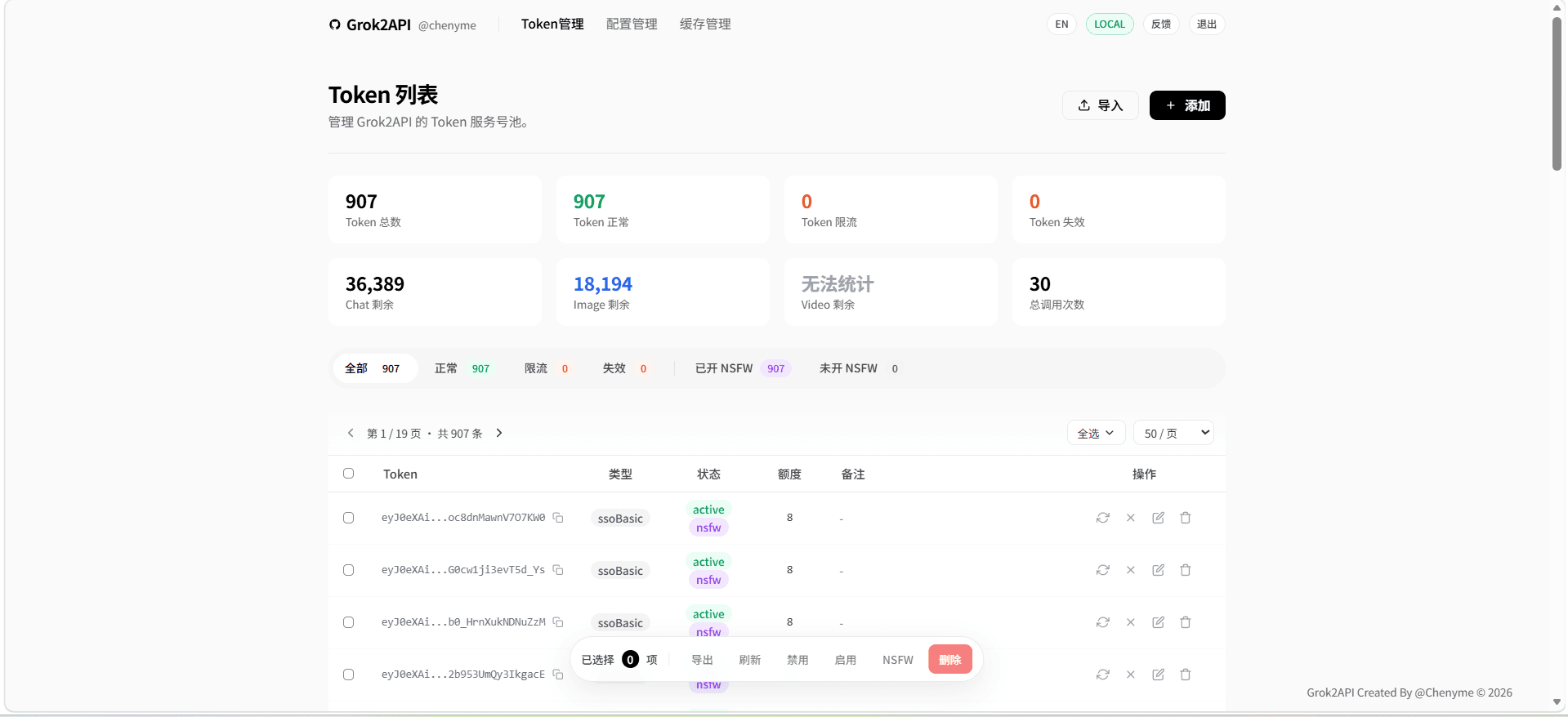Delete token 2b953UmQy3IkgacE via trash icon
This screenshot has width=1568, height=717.
pyautogui.click(x=1186, y=675)
